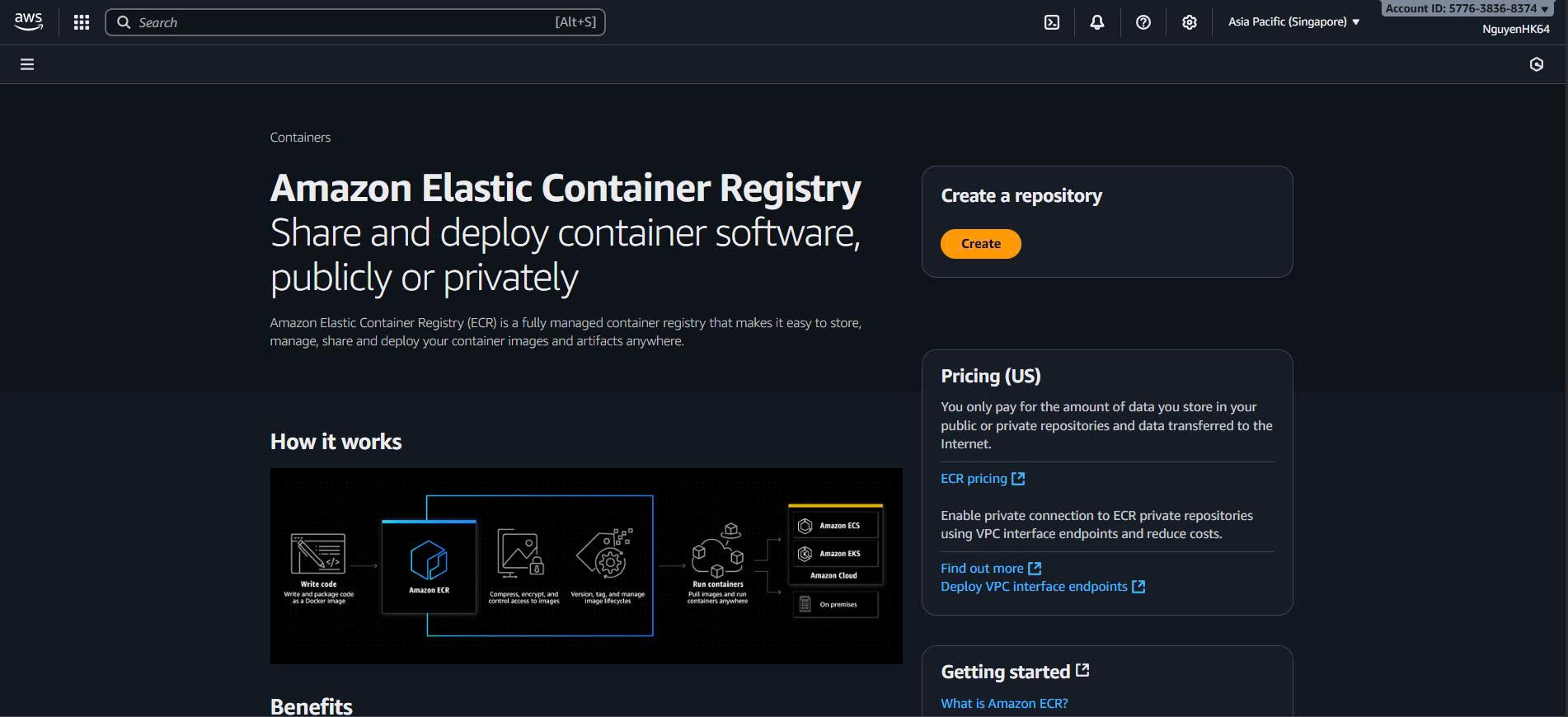Click the Containers breadcrumb text

tap(300, 138)
